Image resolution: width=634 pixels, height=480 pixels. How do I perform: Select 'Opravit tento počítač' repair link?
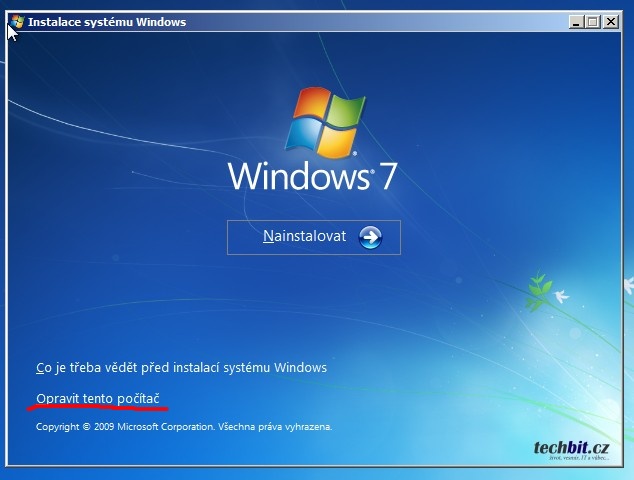pyautogui.click(x=97, y=398)
